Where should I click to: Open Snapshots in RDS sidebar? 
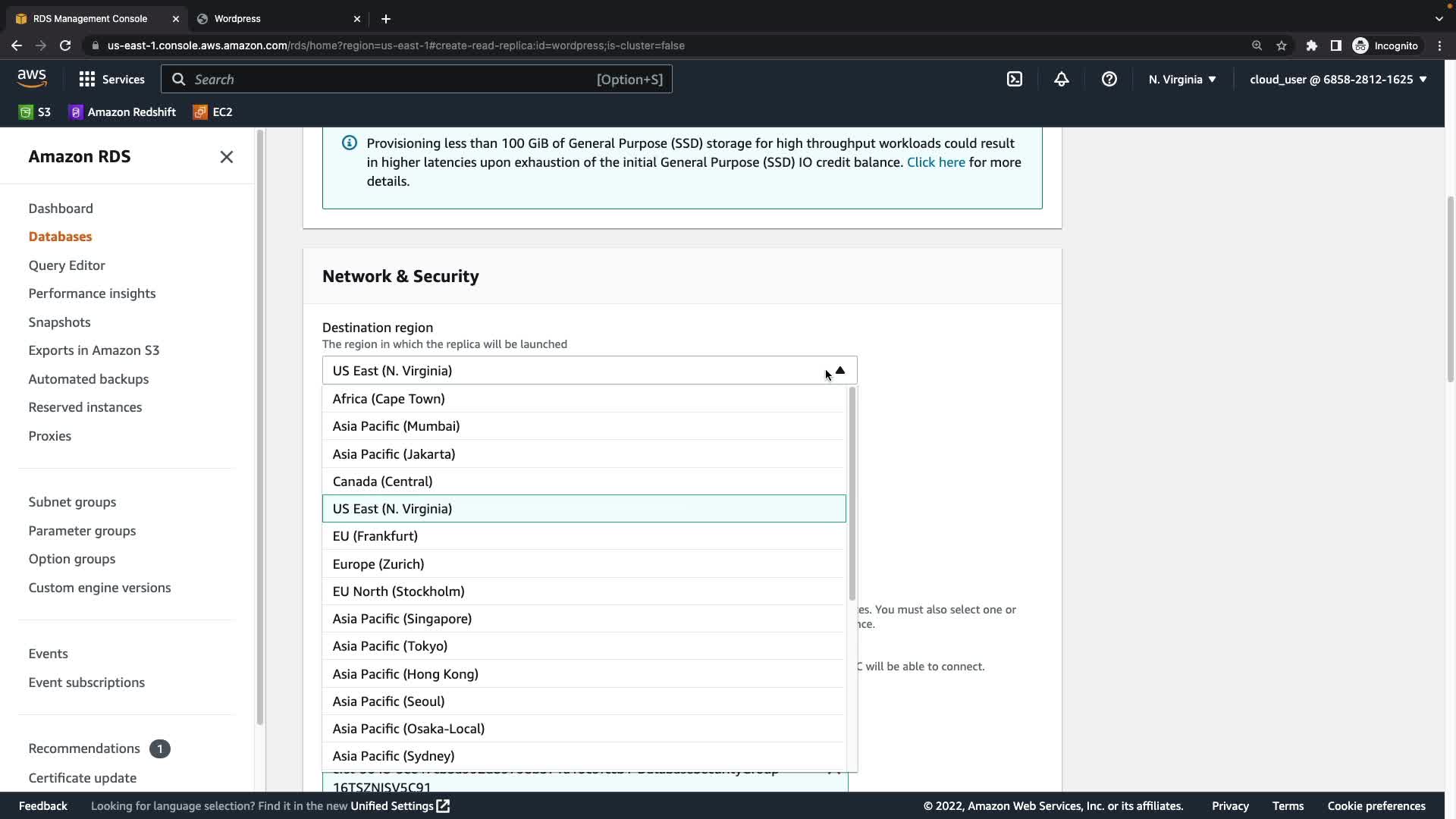click(59, 322)
